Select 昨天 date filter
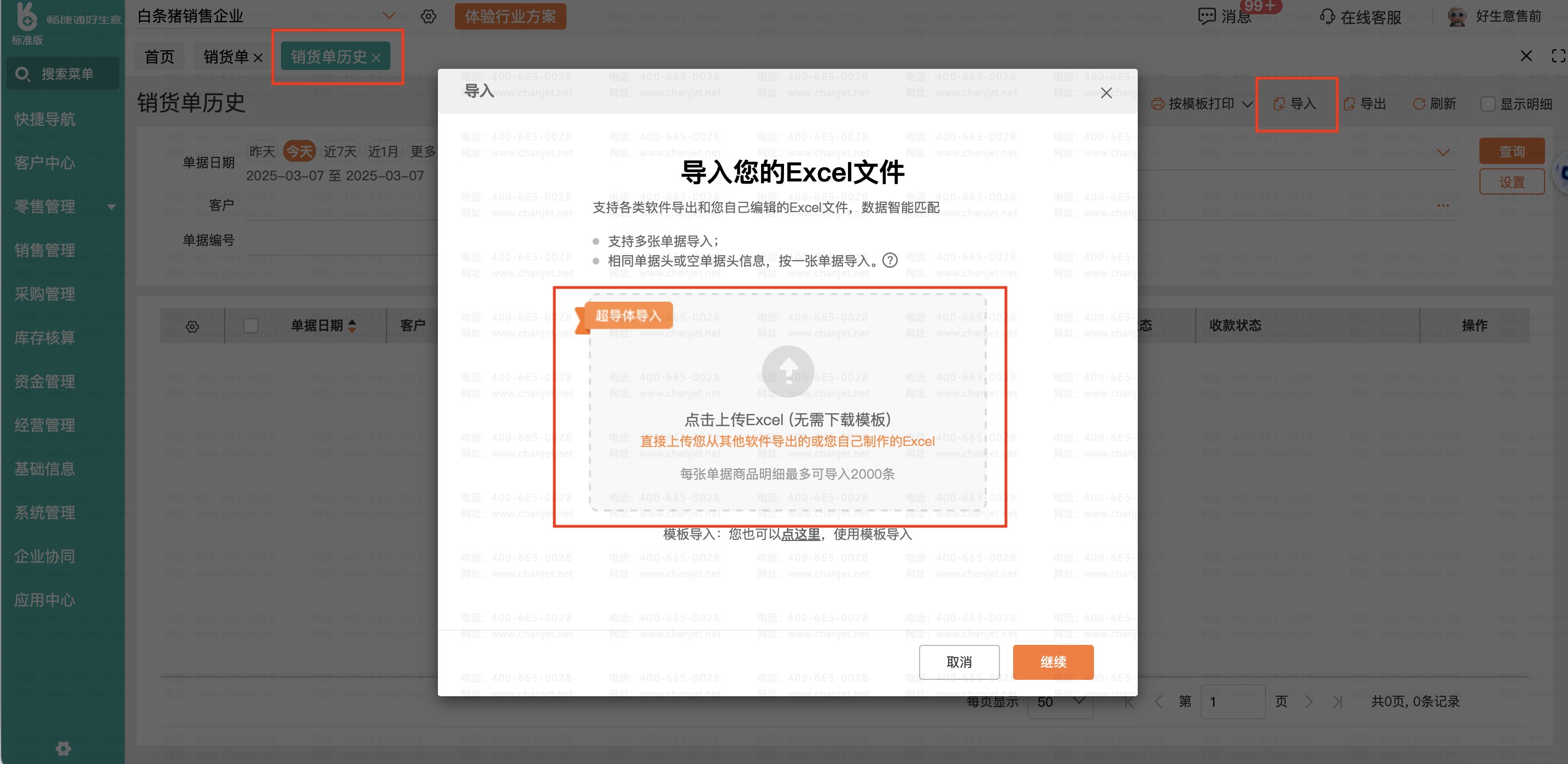Viewport: 1568px width, 764px height. coord(262,151)
